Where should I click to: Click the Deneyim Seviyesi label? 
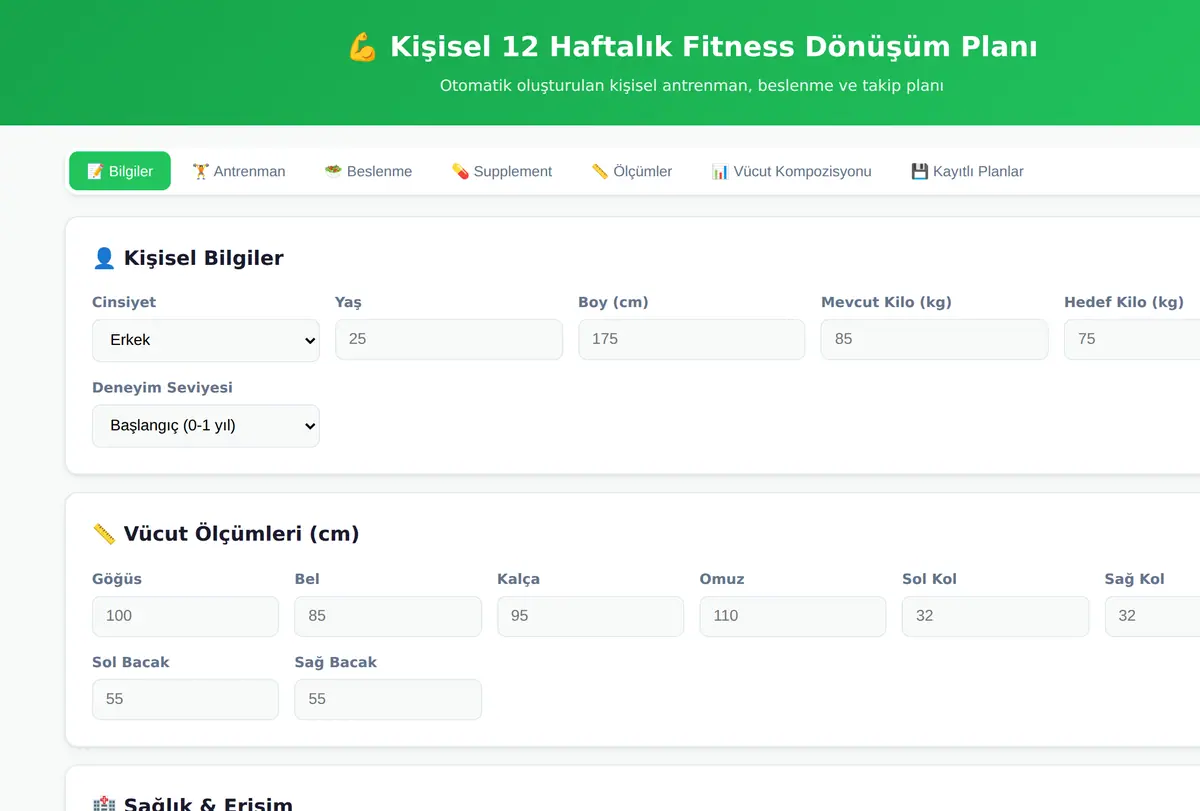coord(162,387)
